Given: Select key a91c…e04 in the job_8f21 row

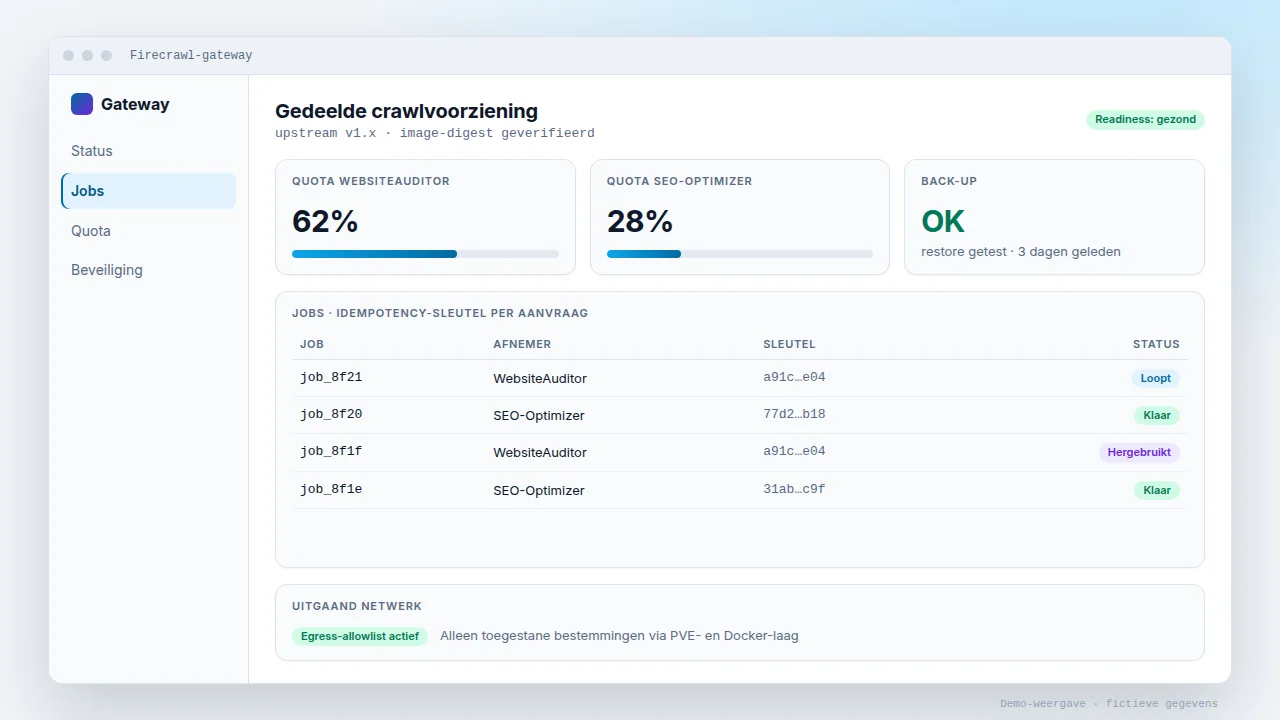Looking at the screenshot, I should [x=794, y=378].
